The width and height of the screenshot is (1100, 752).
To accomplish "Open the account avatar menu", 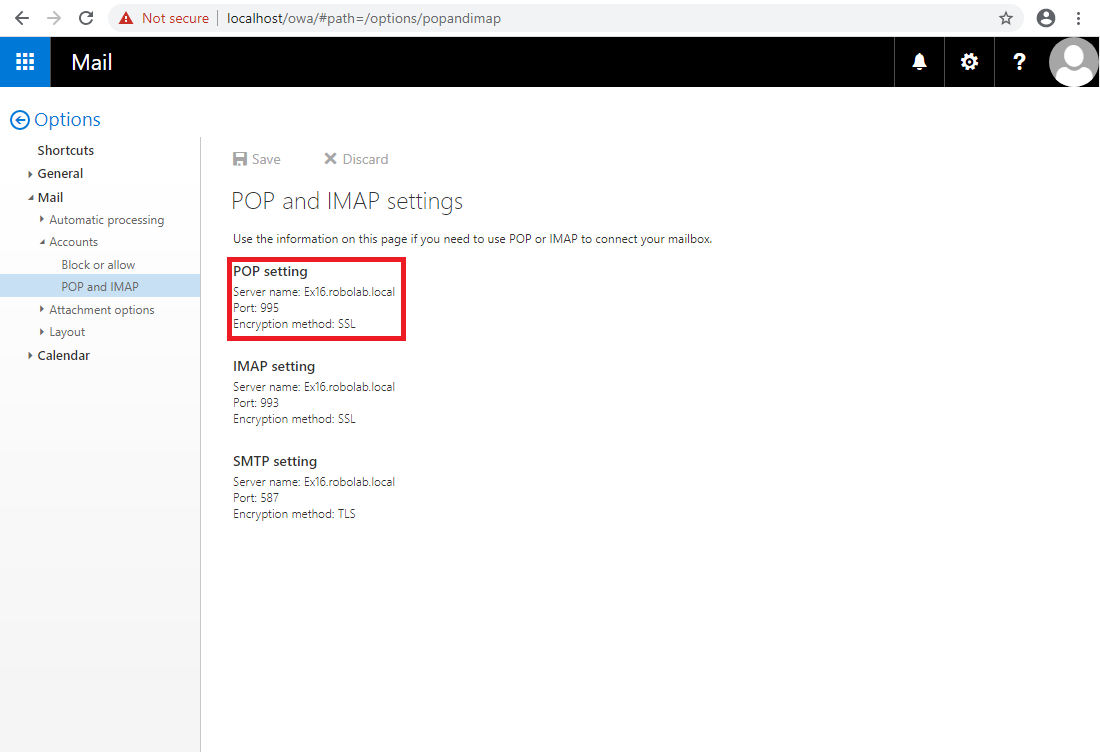I will pyautogui.click(x=1073, y=61).
